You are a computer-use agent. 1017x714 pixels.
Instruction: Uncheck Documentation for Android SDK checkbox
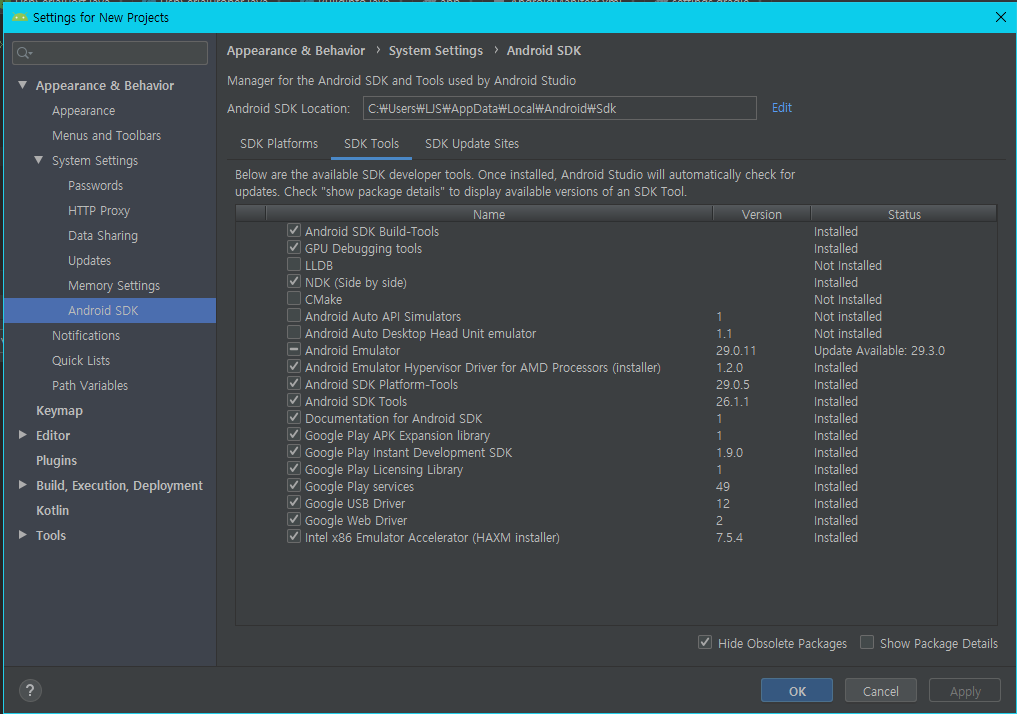[x=294, y=417]
